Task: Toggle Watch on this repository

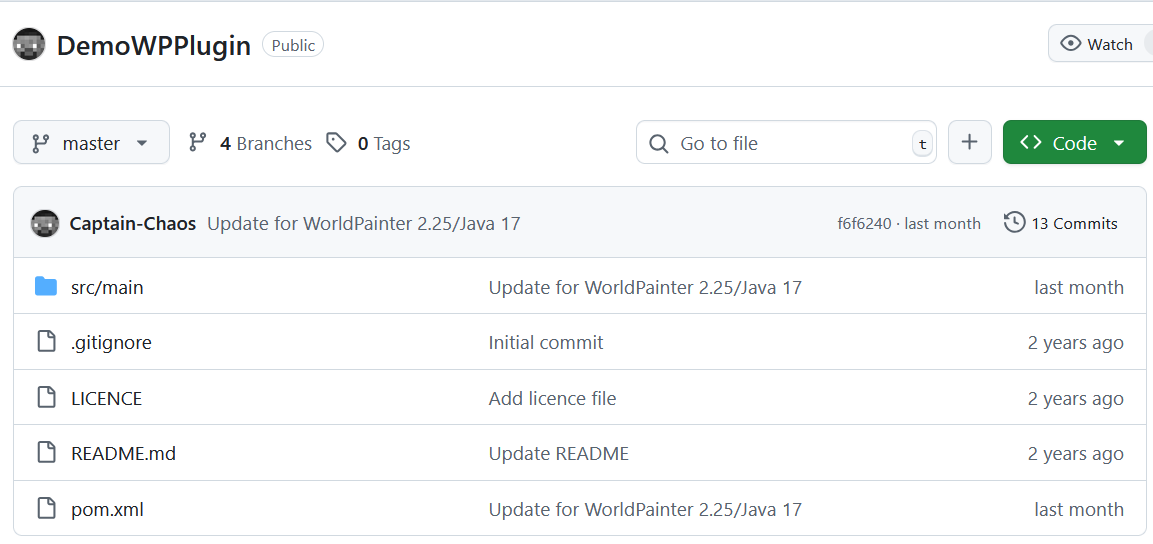Action: (x=1098, y=44)
